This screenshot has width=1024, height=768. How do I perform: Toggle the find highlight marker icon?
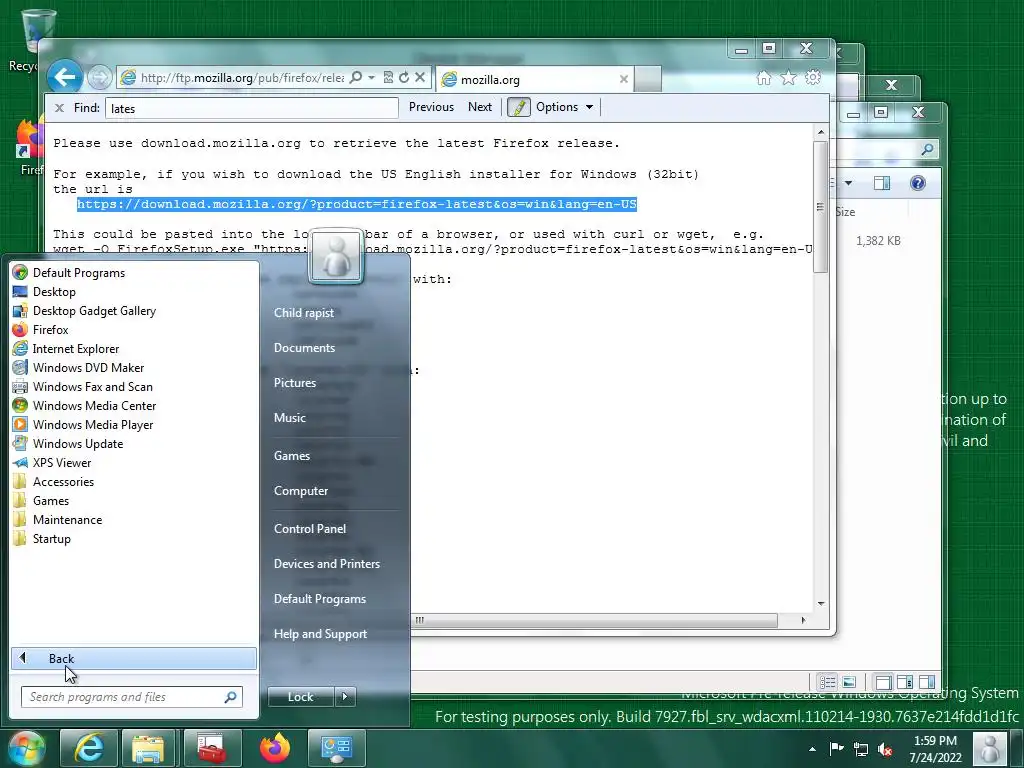519,107
